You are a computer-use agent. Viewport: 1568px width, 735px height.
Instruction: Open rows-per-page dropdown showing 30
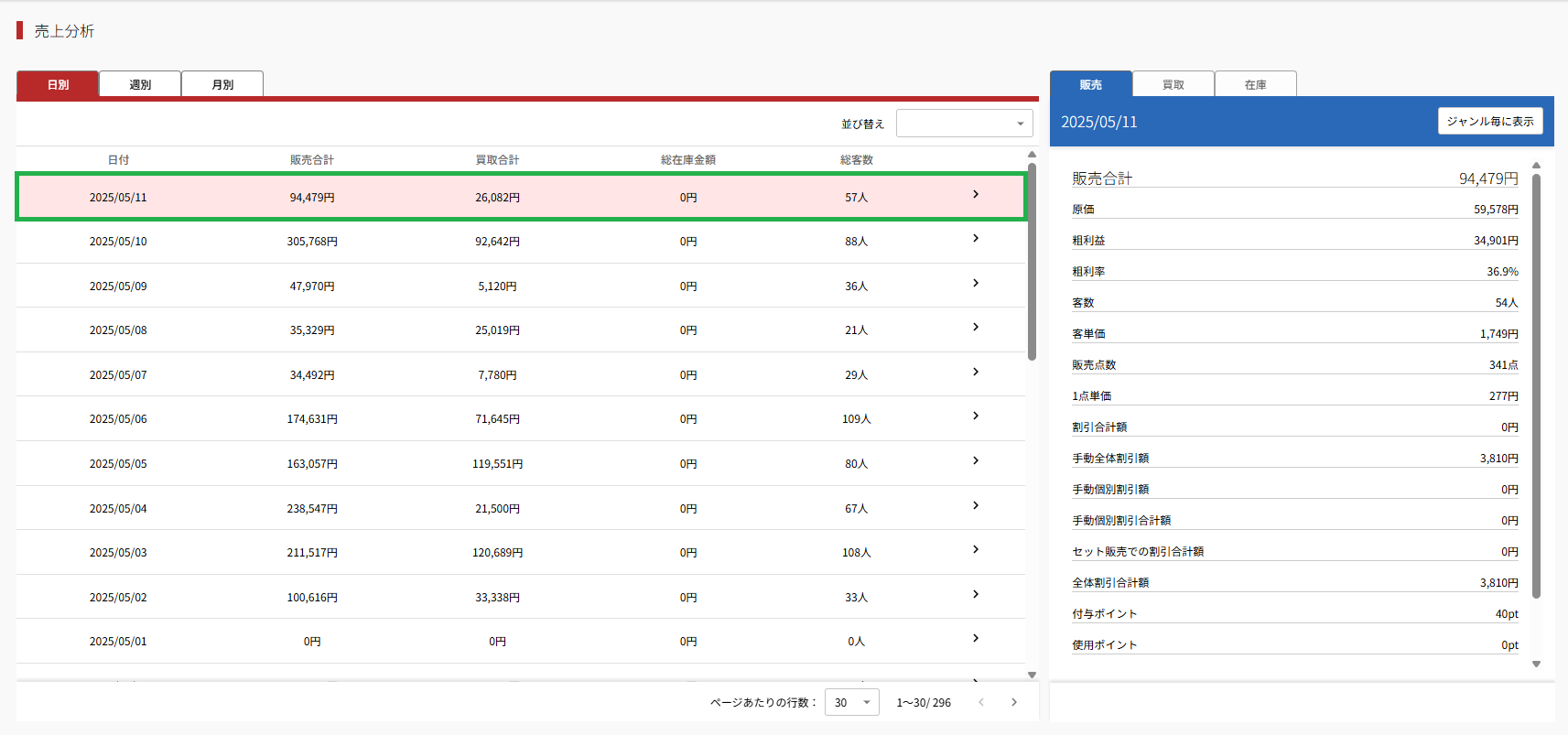(x=852, y=702)
